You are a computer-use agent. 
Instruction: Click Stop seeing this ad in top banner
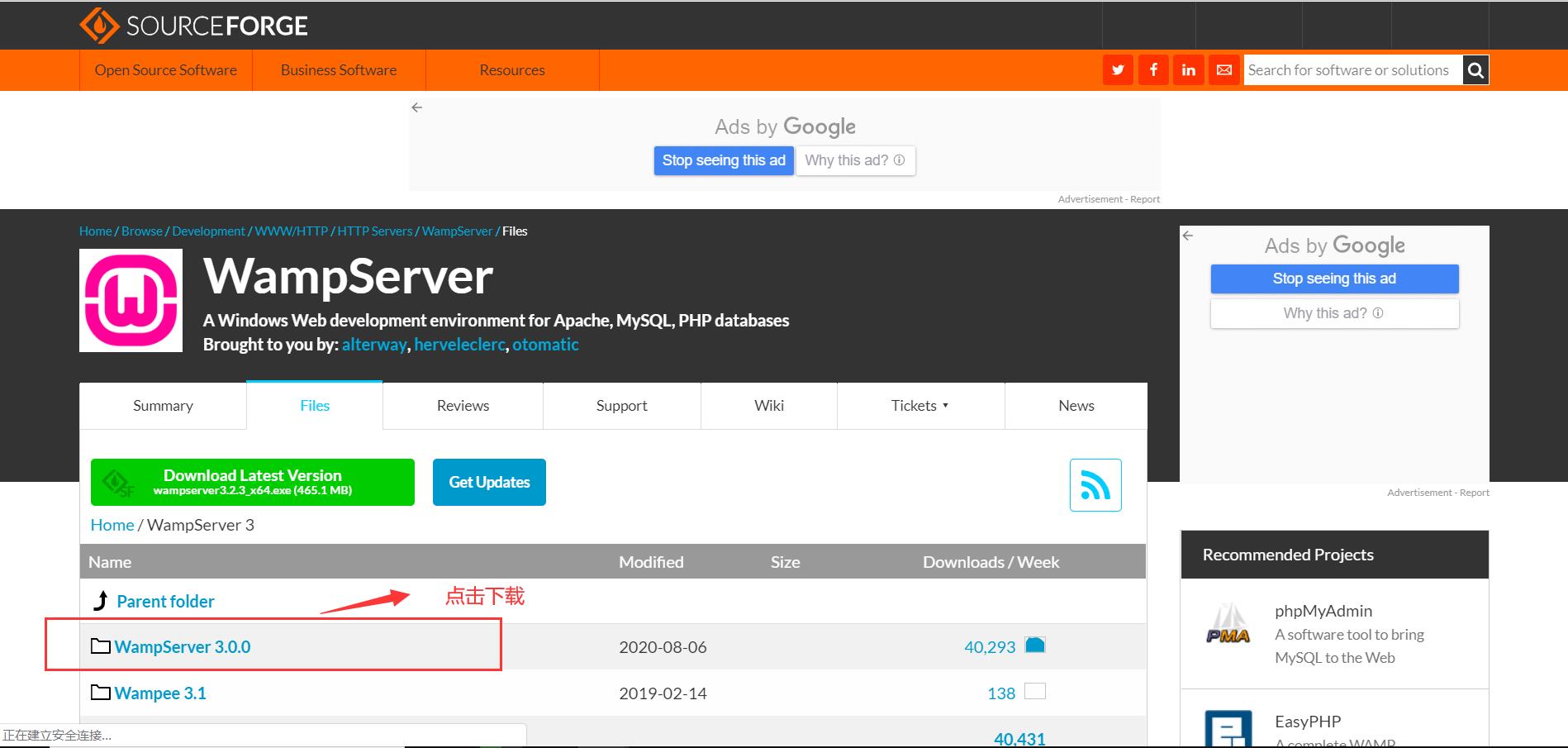(x=724, y=160)
